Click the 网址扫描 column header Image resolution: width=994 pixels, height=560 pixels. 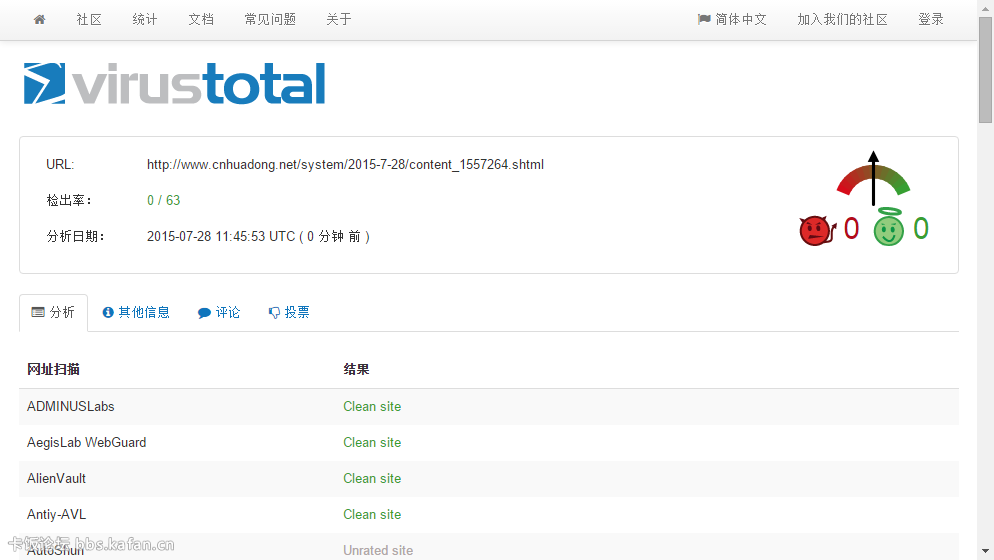[x=53, y=369]
